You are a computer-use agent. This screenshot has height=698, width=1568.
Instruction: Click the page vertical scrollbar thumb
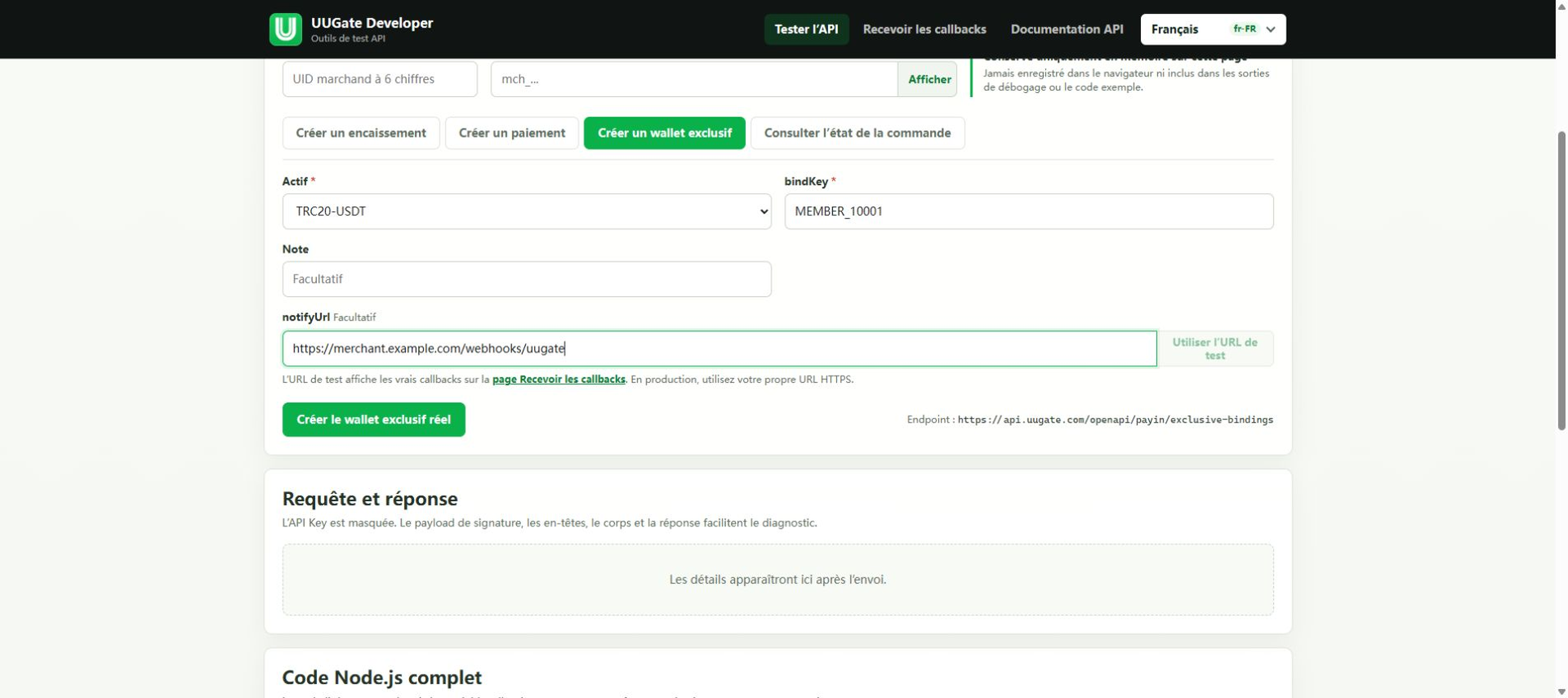1561,280
